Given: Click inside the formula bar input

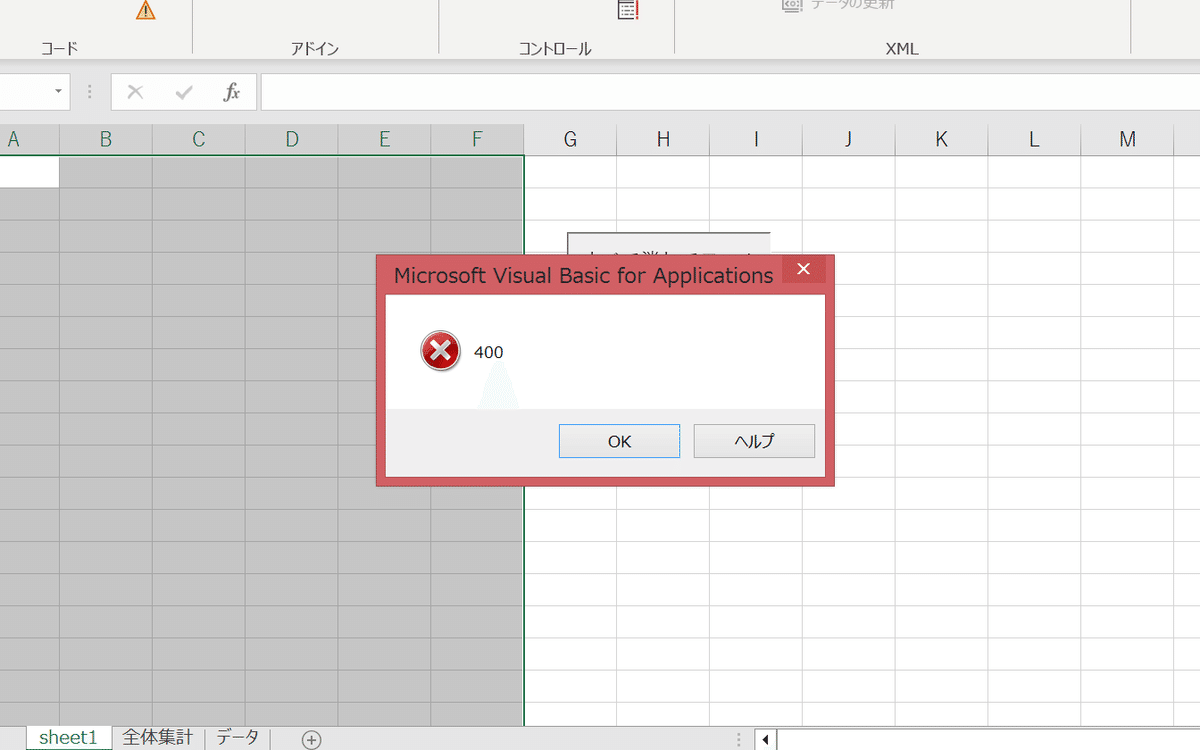Looking at the screenshot, I should click(730, 92).
